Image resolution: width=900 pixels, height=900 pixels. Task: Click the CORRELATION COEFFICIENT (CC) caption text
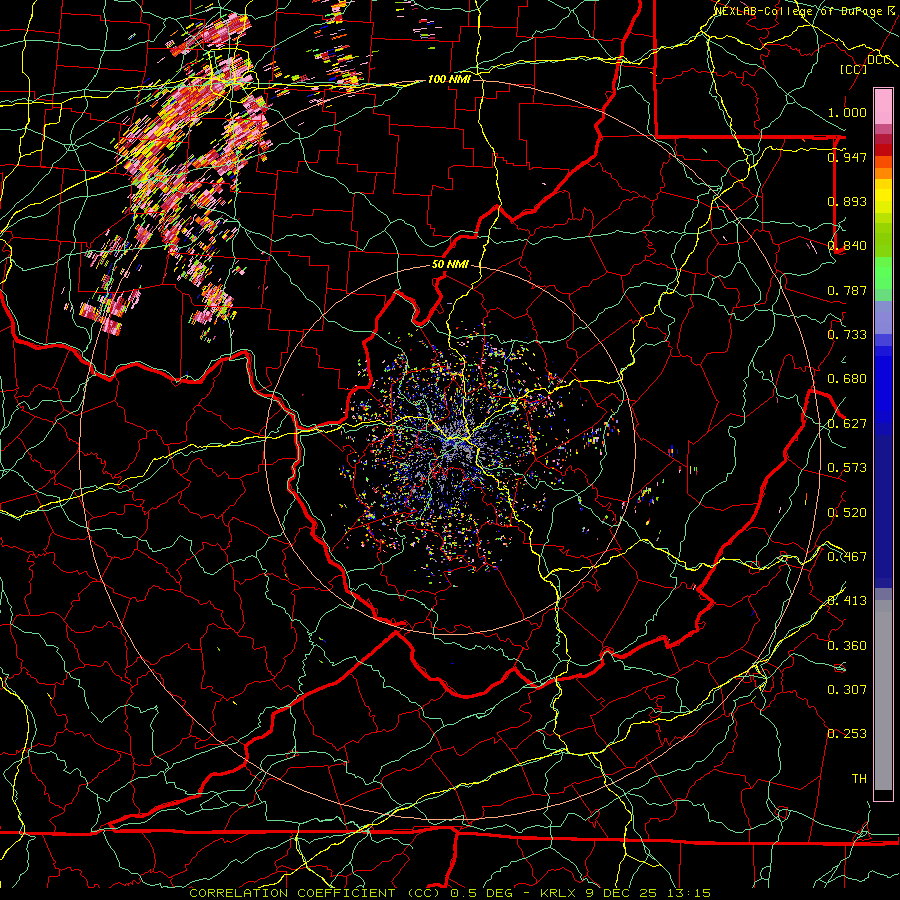coord(317,893)
